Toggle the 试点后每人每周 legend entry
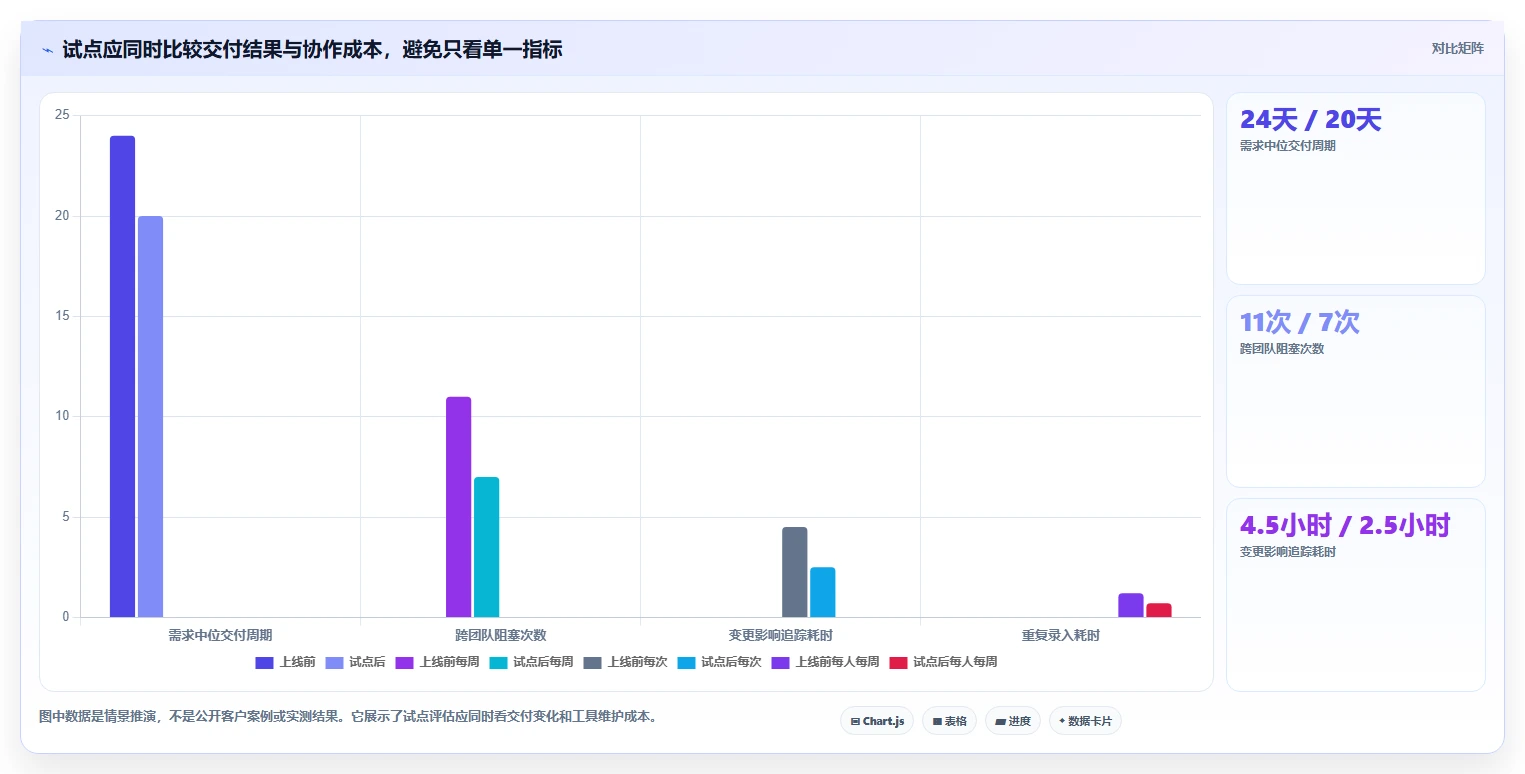Screen dimensions: 1525x774 pos(944,662)
